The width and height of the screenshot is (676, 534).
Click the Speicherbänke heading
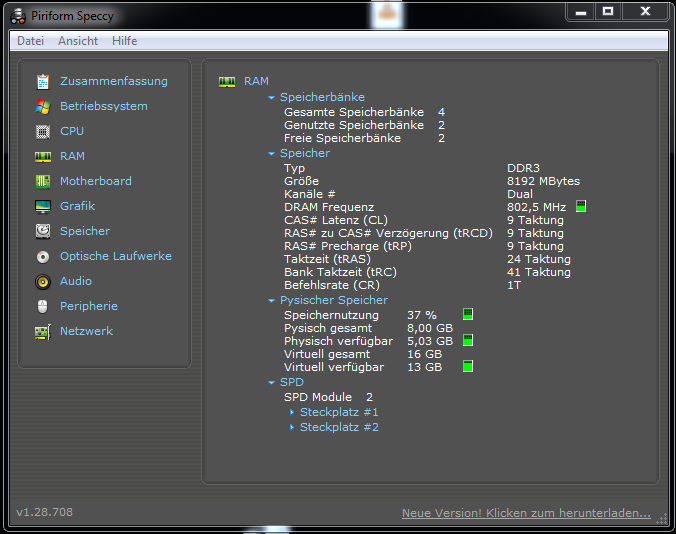[x=322, y=97]
